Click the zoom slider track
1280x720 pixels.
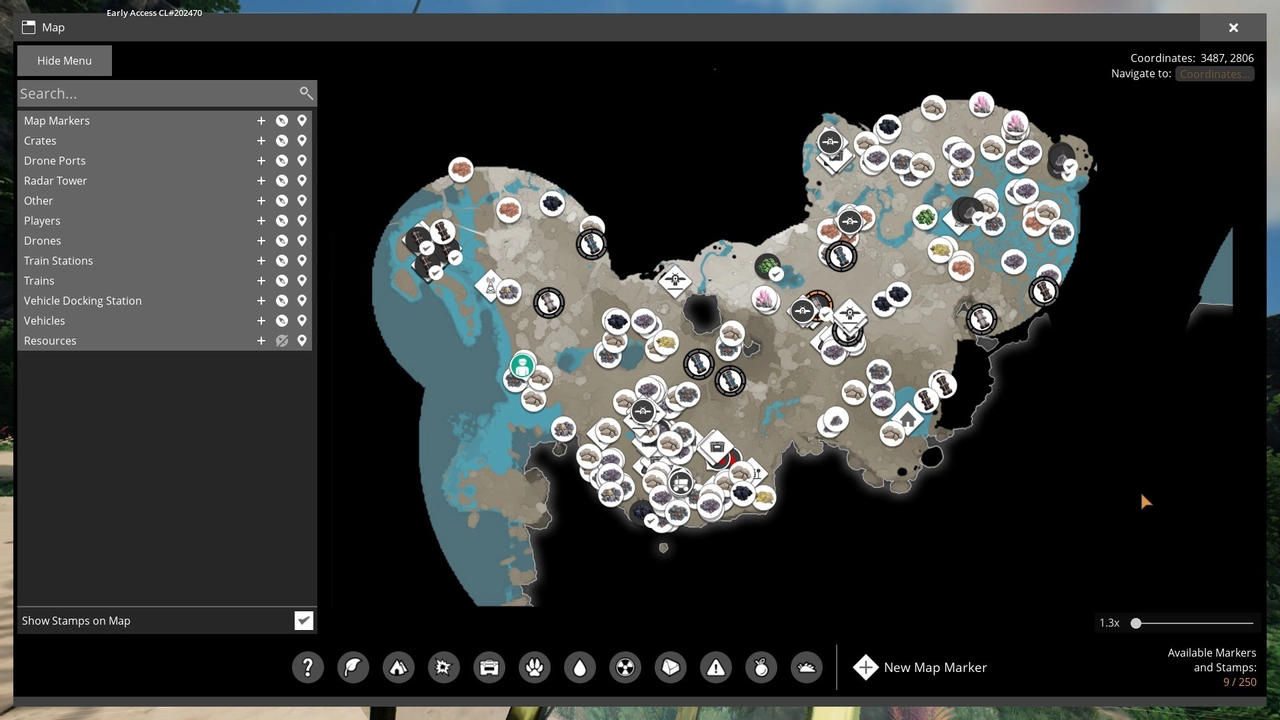[1194, 623]
